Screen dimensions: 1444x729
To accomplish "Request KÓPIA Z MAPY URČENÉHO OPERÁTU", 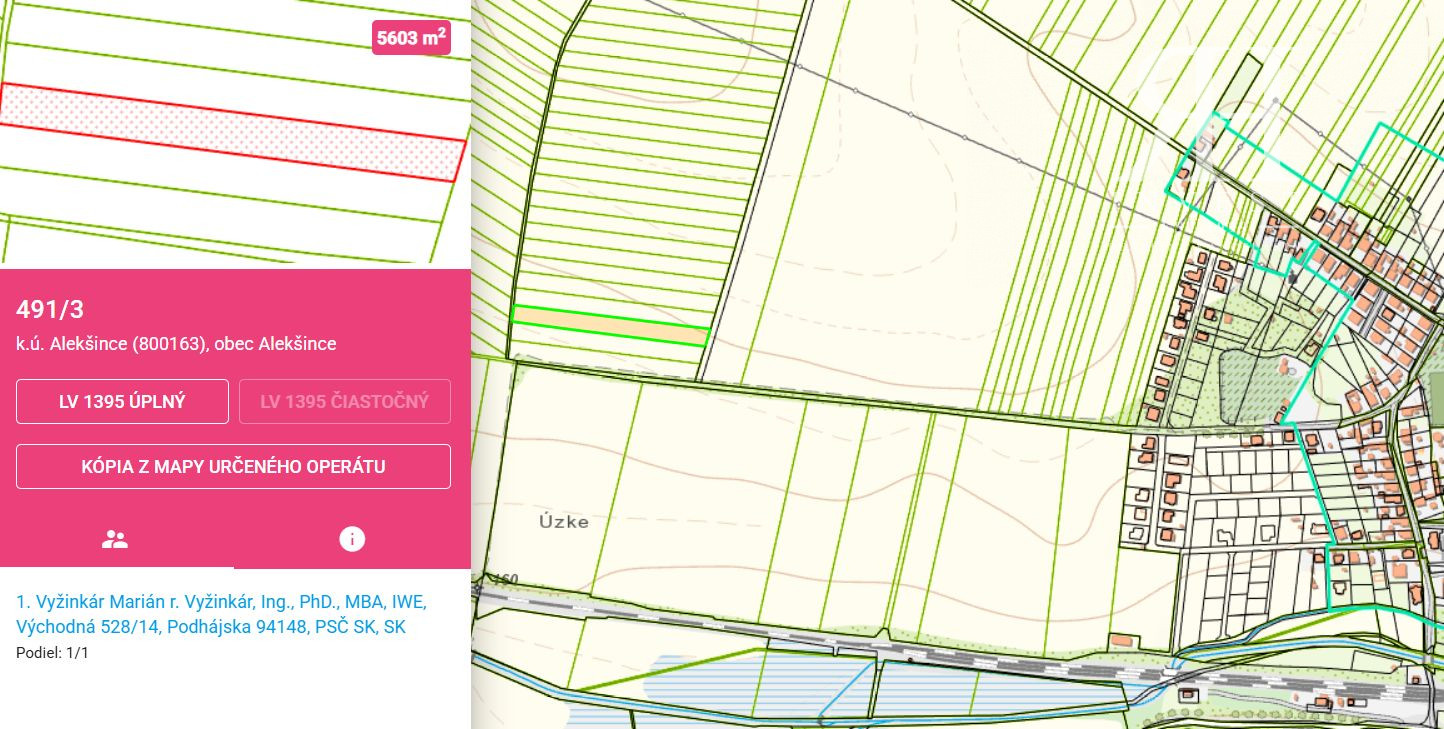I will (x=233, y=467).
